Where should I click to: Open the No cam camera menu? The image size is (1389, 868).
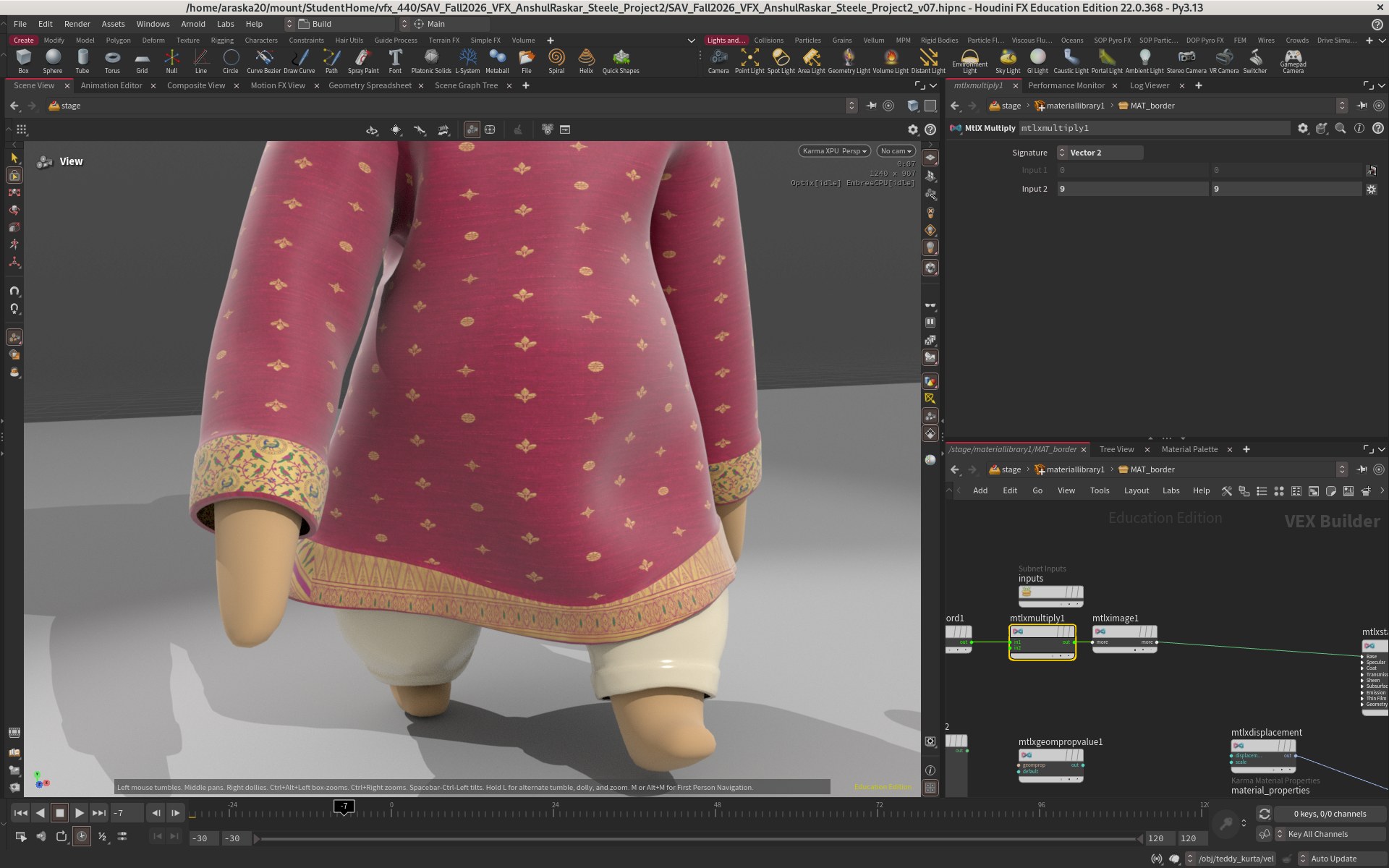pos(896,151)
